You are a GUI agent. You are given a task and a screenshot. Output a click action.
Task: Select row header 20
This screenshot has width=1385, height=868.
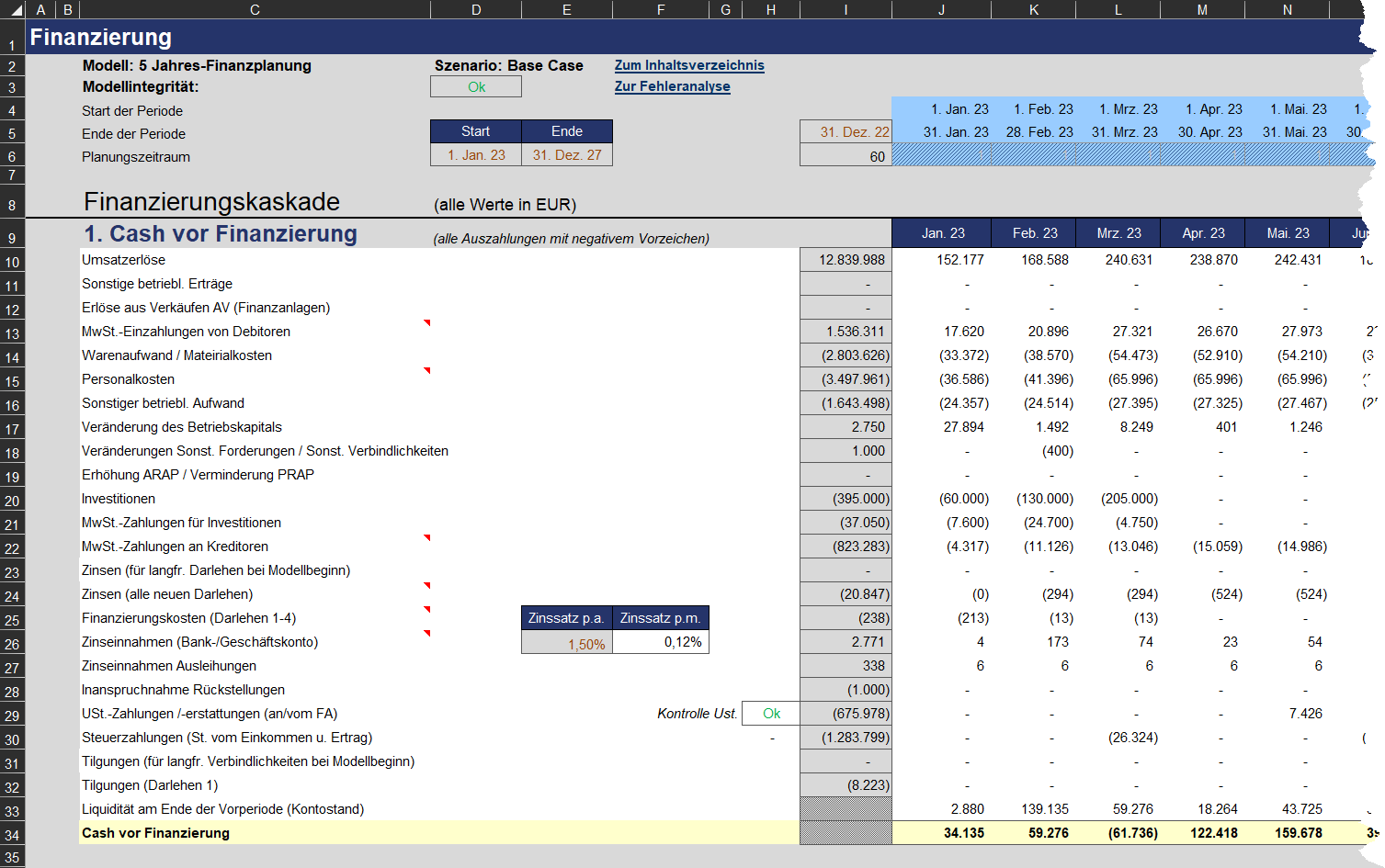[x=12, y=500]
